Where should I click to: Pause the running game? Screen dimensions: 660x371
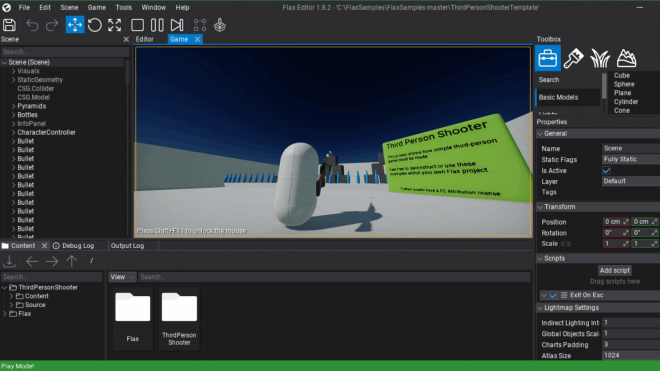(x=157, y=25)
